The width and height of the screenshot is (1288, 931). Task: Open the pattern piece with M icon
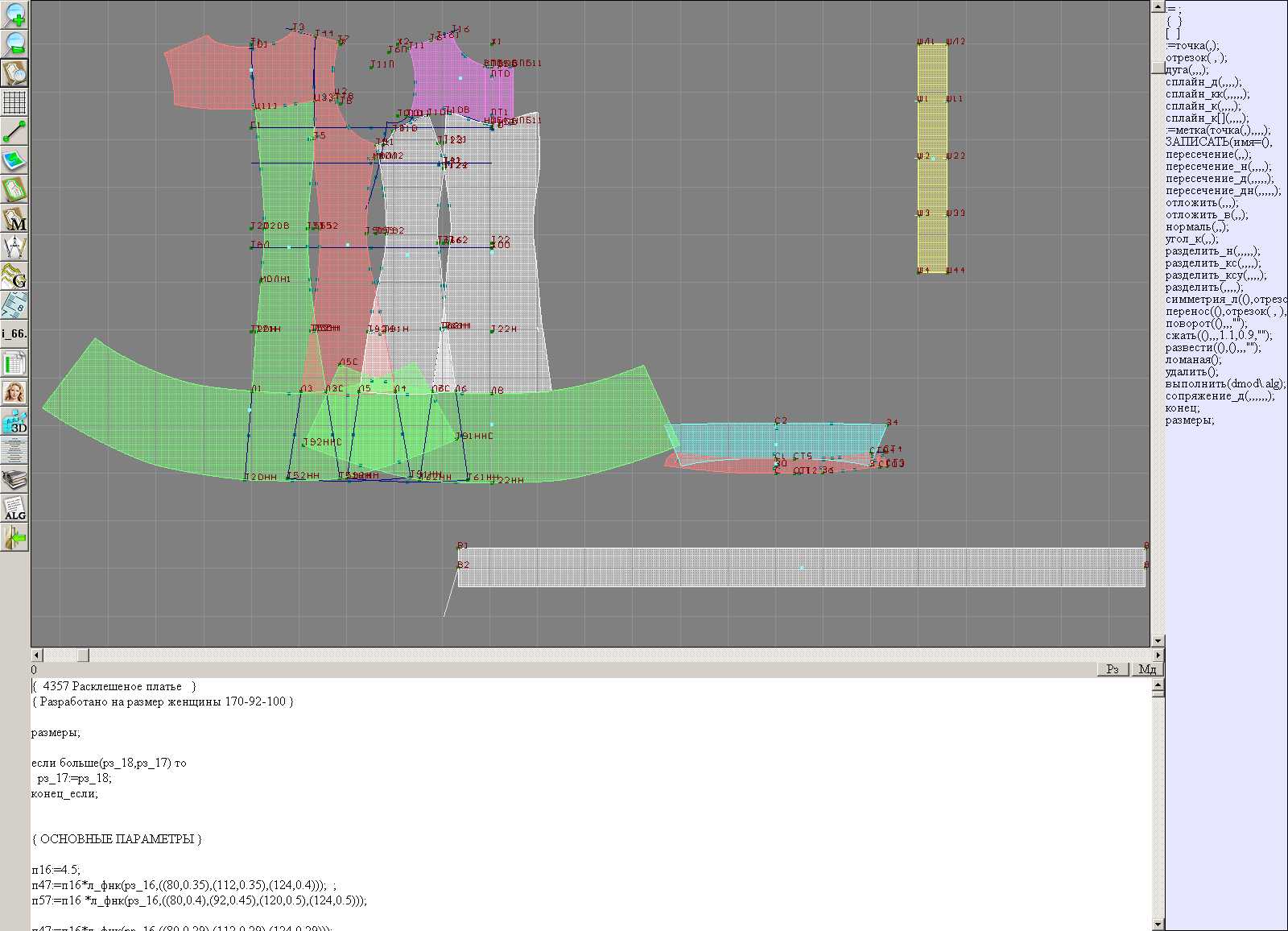(x=14, y=219)
